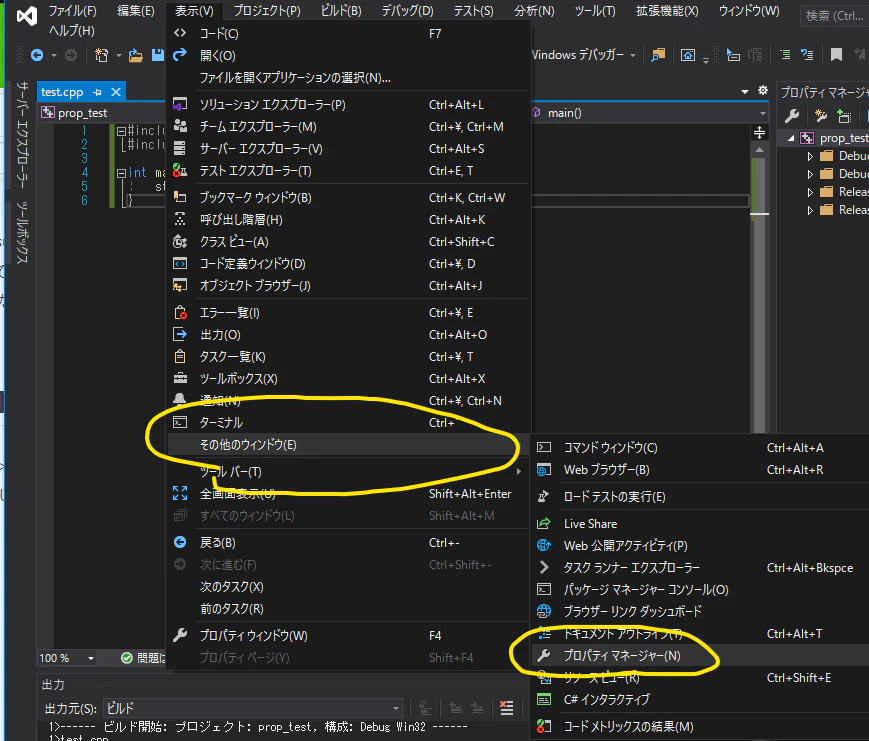869x741 pixels.
Task: Select the ターミナル menu entry
Action: tap(348, 423)
